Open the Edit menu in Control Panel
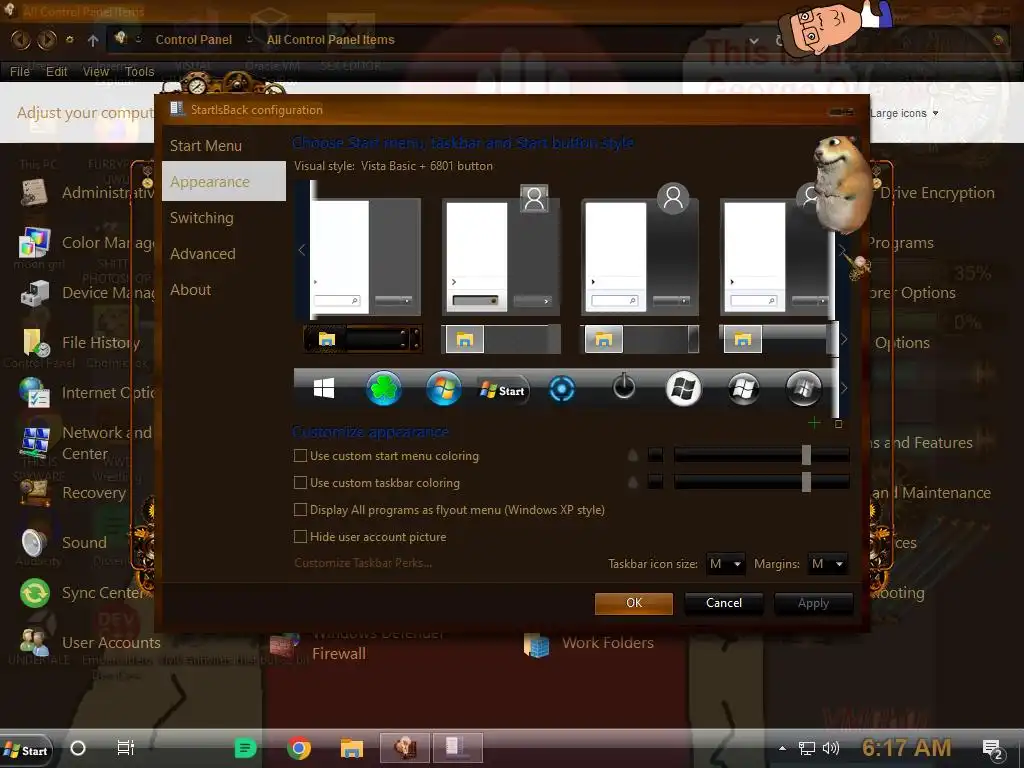 click(56, 71)
